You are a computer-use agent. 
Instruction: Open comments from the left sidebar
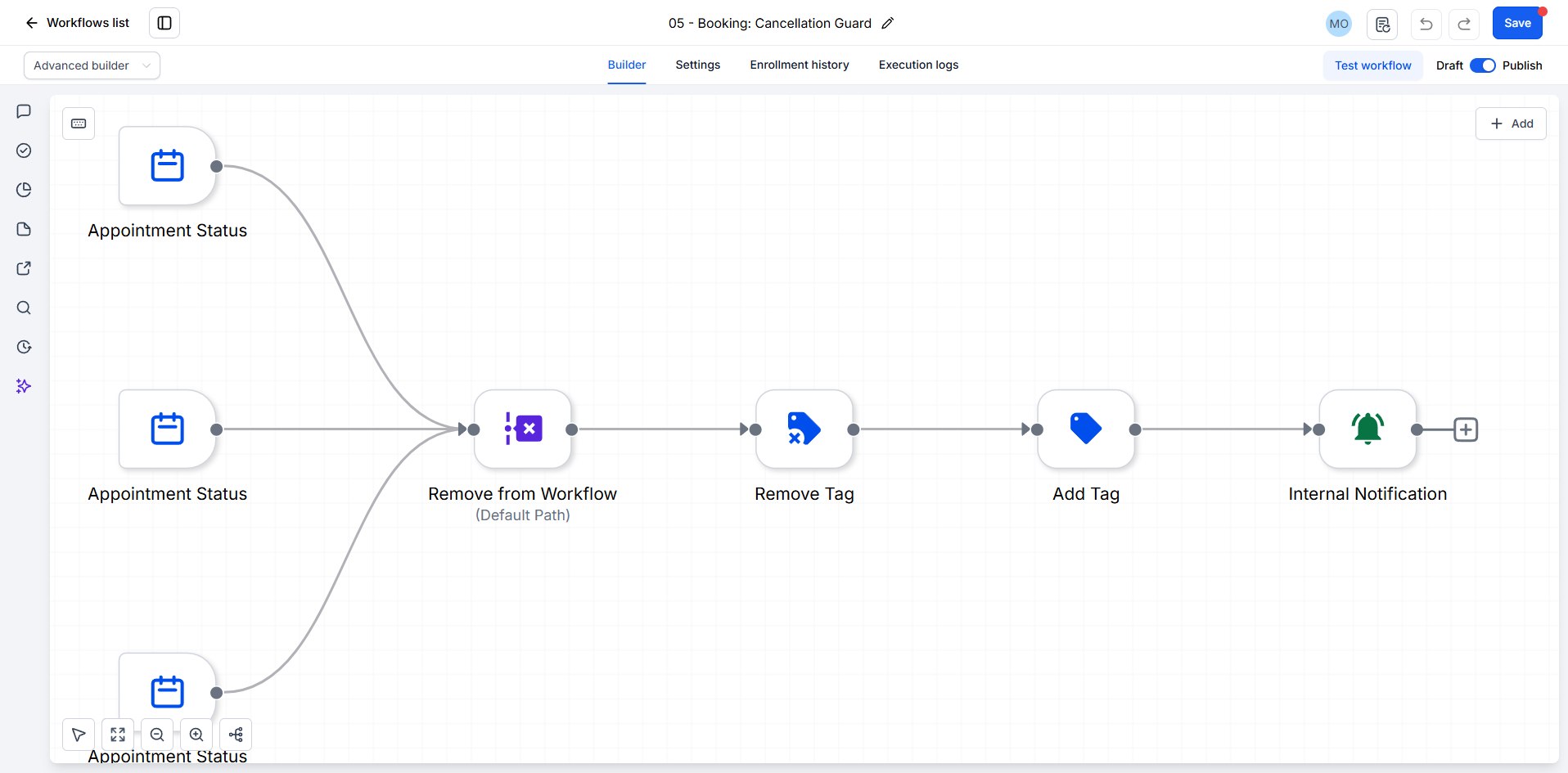tap(24, 111)
